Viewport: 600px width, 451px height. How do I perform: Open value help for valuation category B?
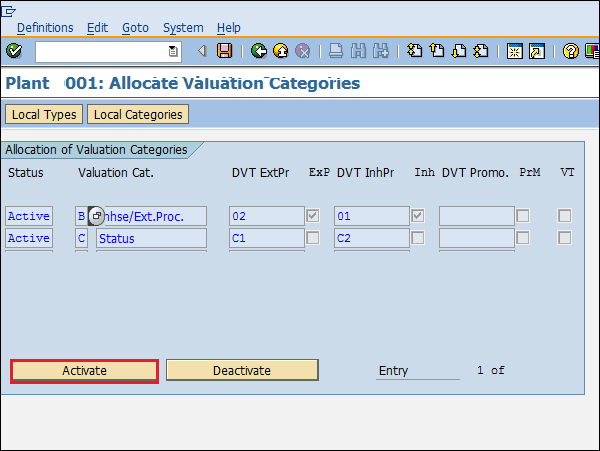[x=97, y=215]
